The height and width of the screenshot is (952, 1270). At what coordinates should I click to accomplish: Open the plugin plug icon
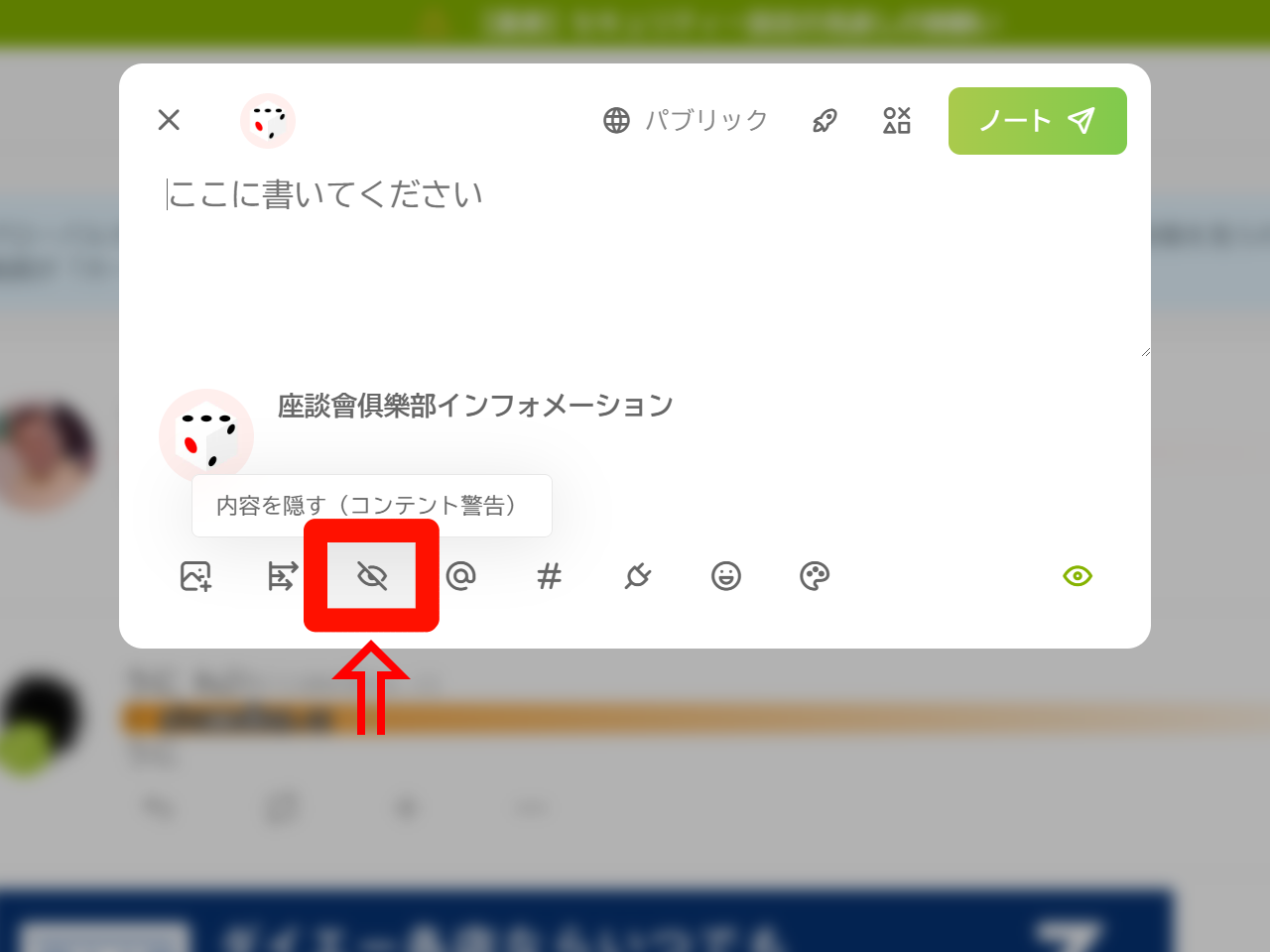pyautogui.click(x=637, y=576)
